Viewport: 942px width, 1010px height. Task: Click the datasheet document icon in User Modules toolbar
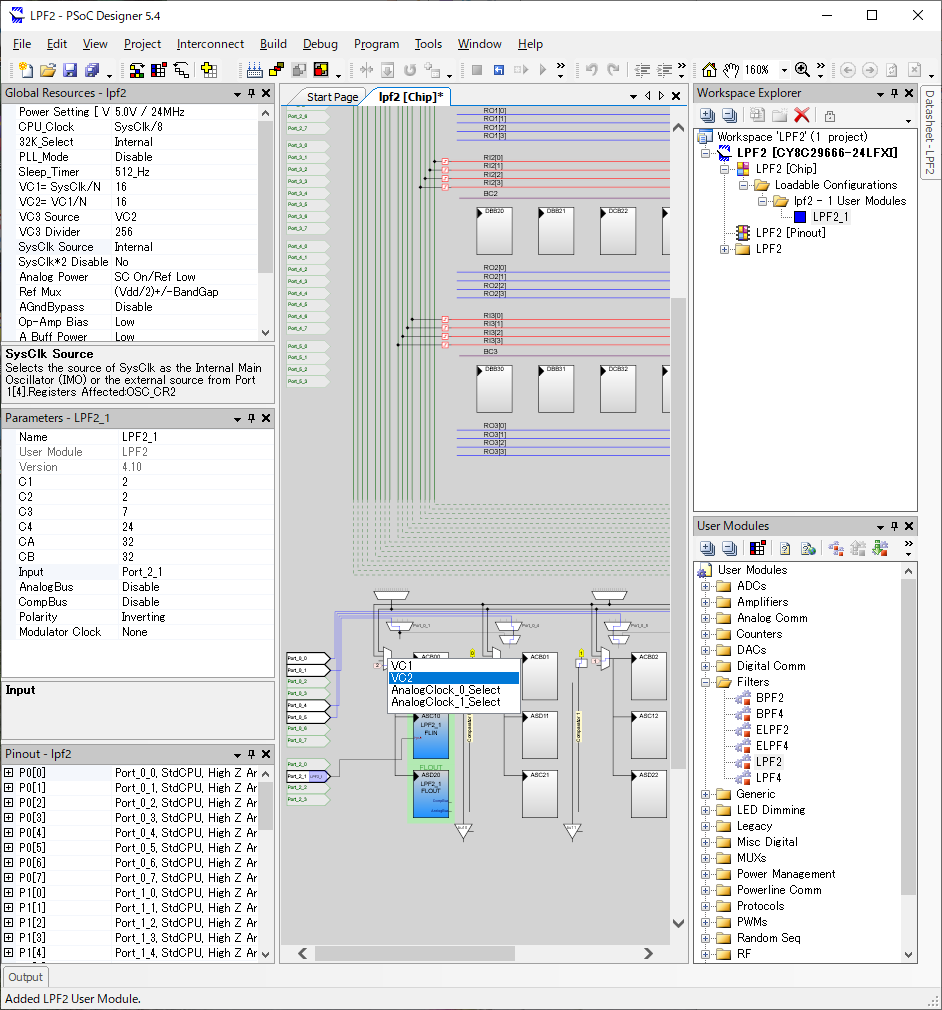pyautogui.click(x=785, y=548)
